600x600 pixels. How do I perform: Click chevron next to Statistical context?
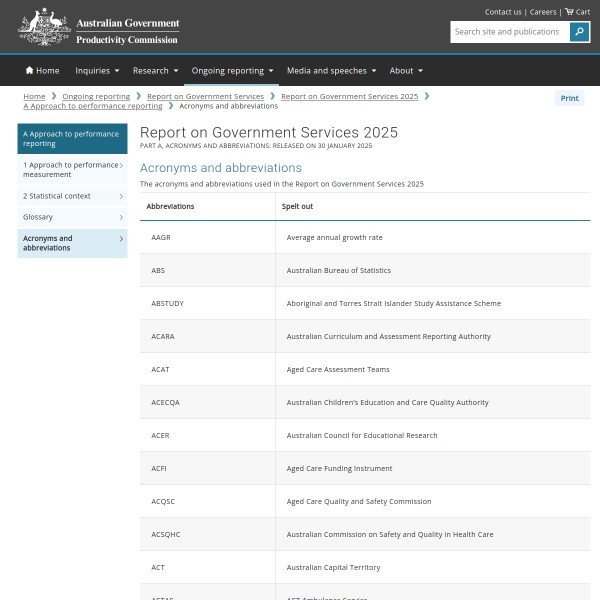[122, 196]
